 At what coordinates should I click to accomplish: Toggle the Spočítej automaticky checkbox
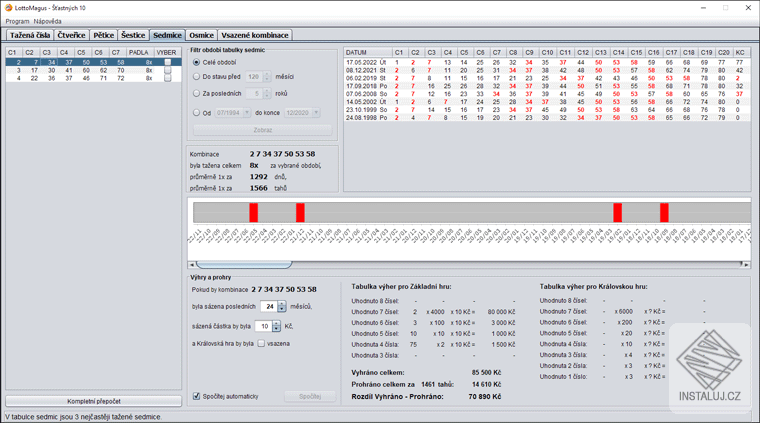[x=196, y=396]
